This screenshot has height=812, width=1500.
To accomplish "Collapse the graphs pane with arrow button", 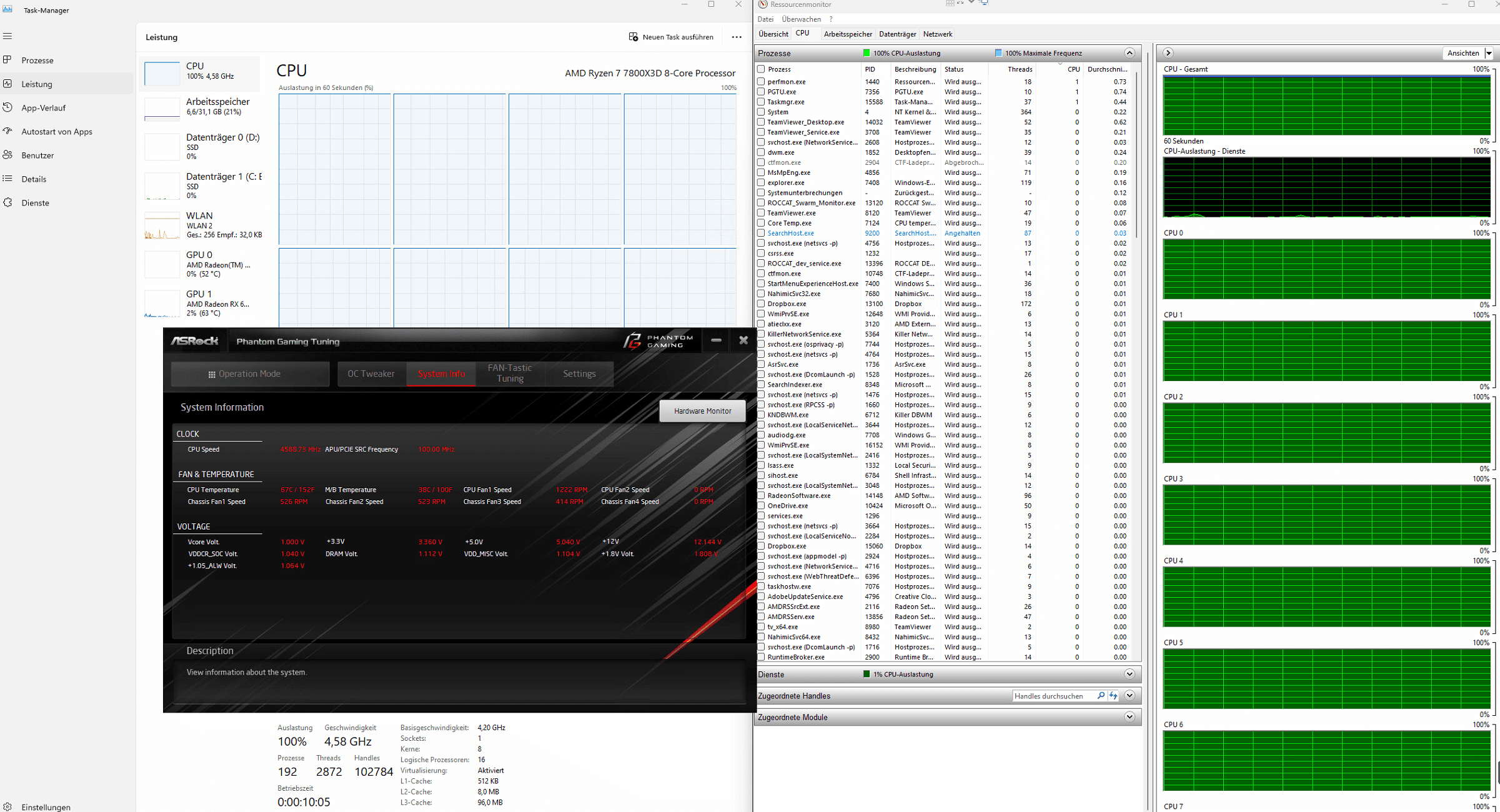I will point(1168,53).
